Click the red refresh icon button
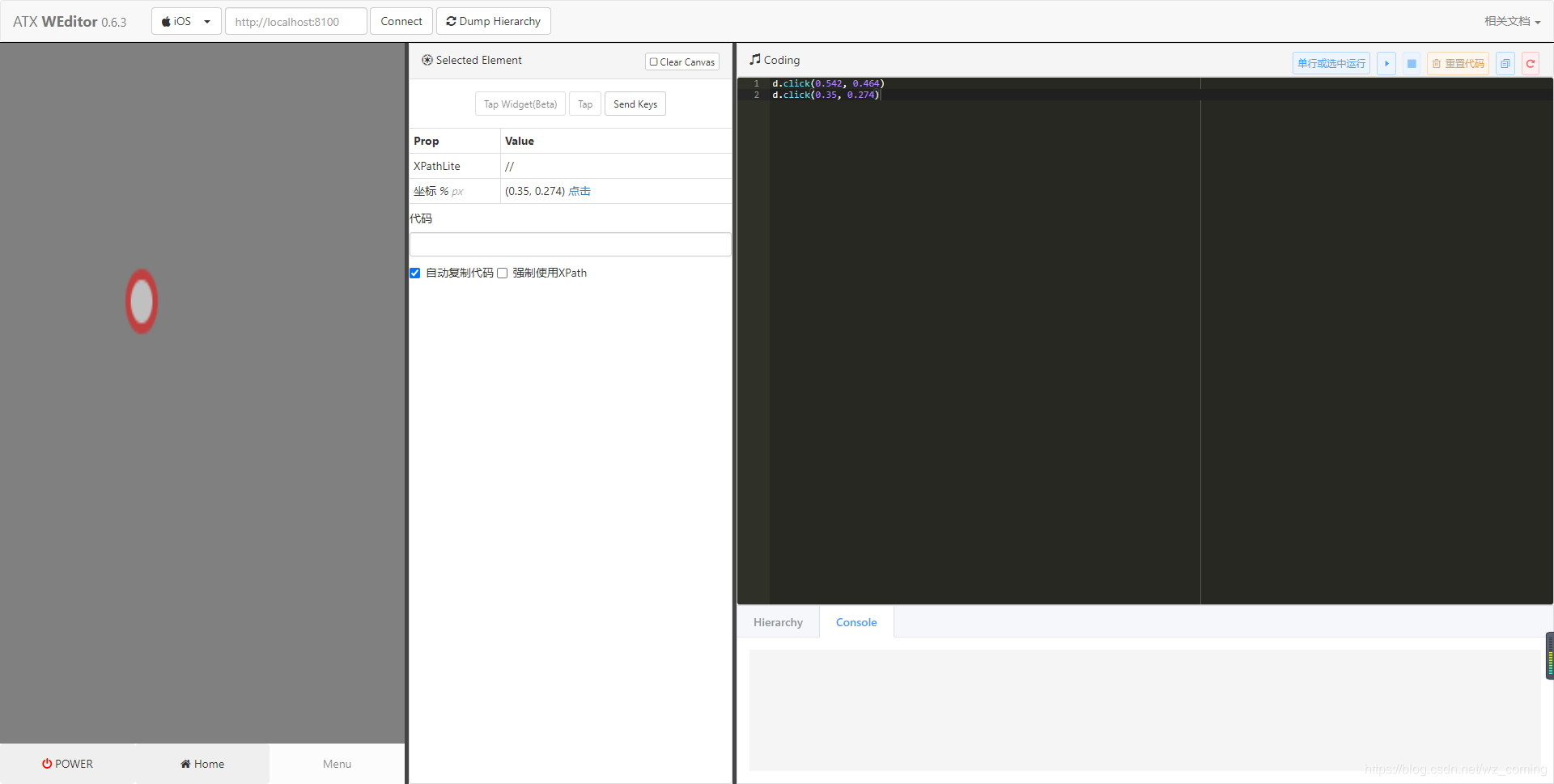This screenshot has height=784, width=1554. [1531, 63]
